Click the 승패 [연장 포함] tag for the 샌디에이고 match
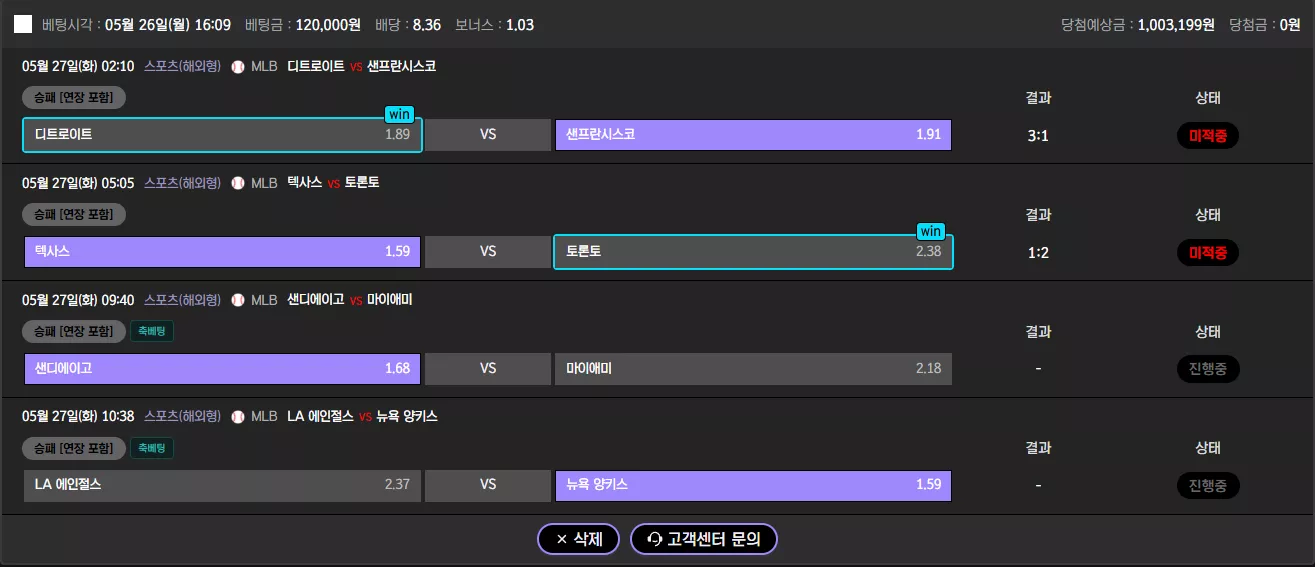The image size is (1315, 567). pos(74,331)
